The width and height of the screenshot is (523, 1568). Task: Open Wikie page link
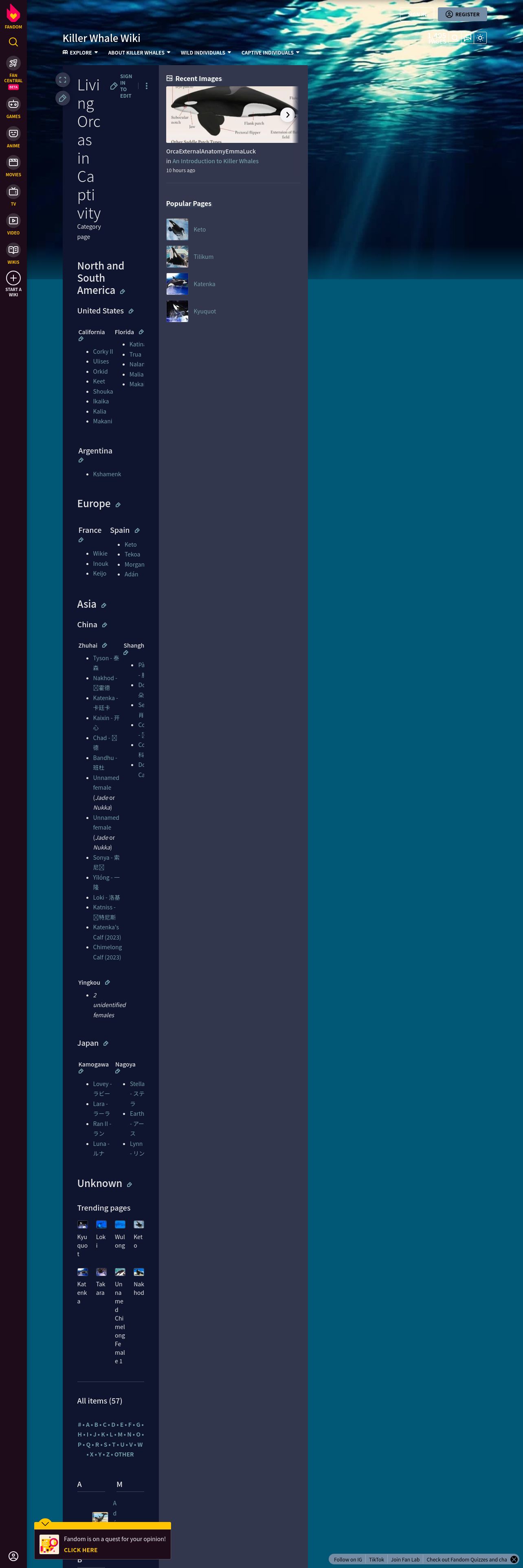(101, 554)
